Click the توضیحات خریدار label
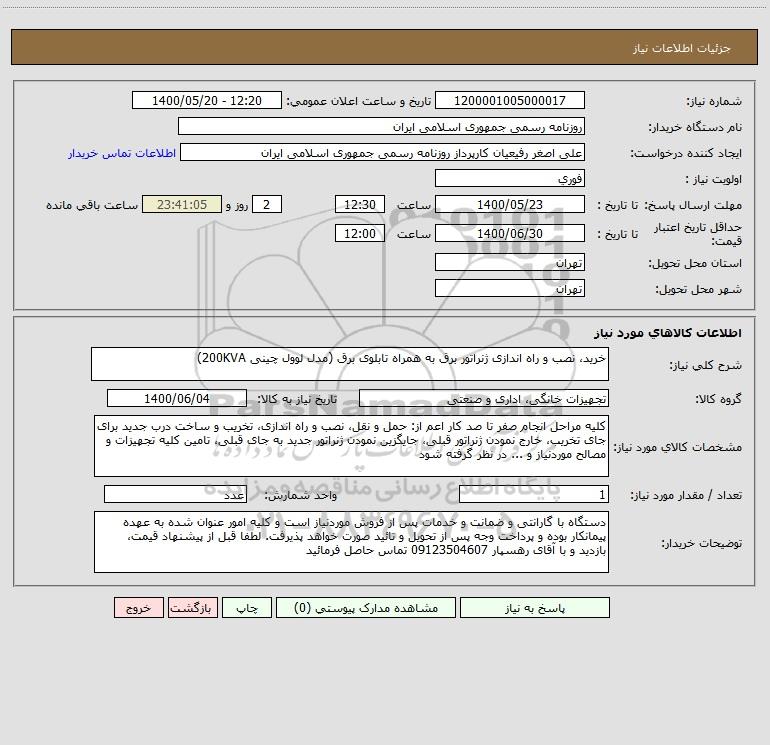 702,544
